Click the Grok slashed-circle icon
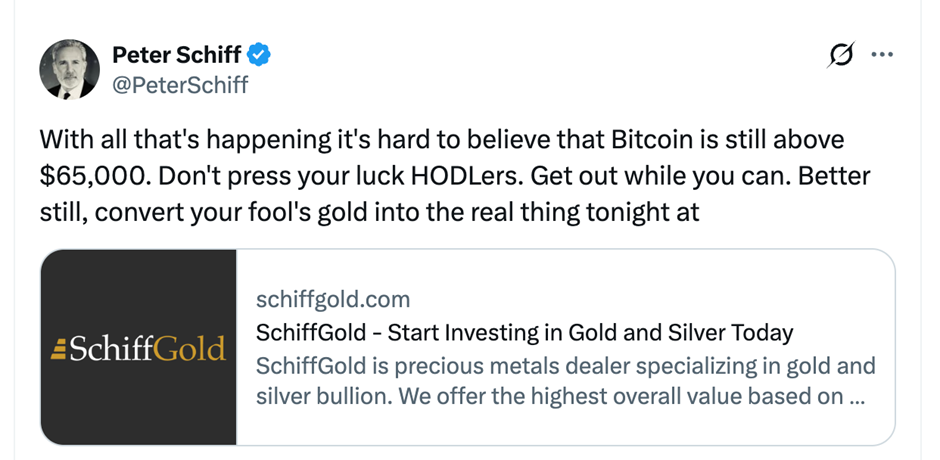Screen dimensions: 940x460 click(841, 57)
